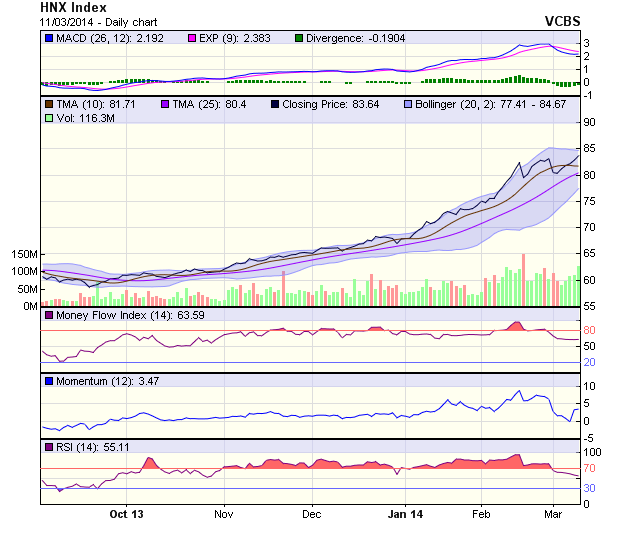The image size is (620, 535).
Task: Select the Oct 13 date axis label
Action: pos(126,514)
